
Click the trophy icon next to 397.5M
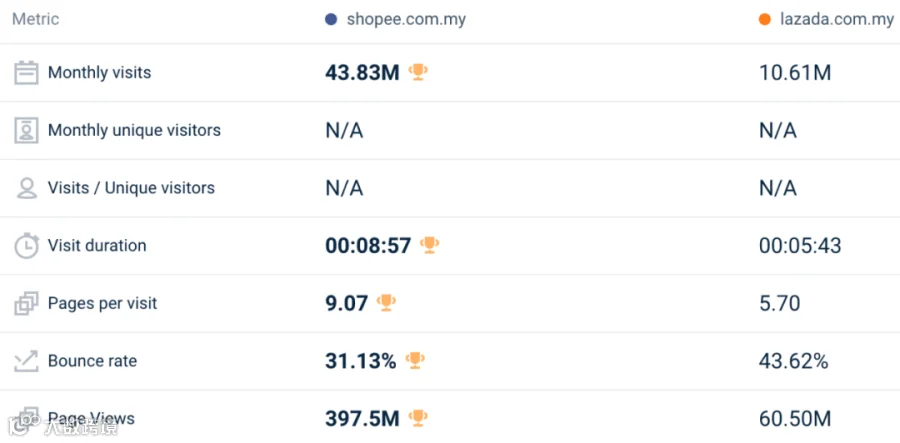click(418, 418)
